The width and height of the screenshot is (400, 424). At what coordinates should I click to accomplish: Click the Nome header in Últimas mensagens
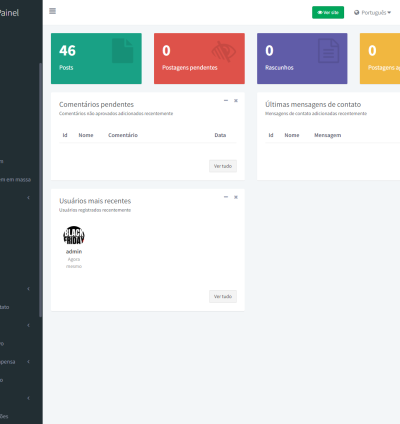click(x=292, y=135)
